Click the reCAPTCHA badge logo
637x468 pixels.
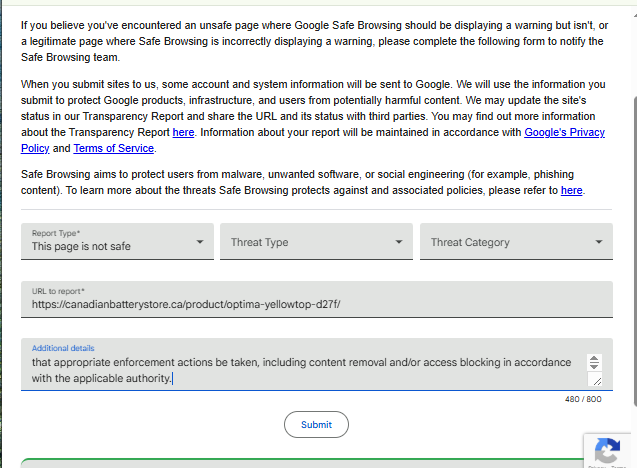coord(607,450)
